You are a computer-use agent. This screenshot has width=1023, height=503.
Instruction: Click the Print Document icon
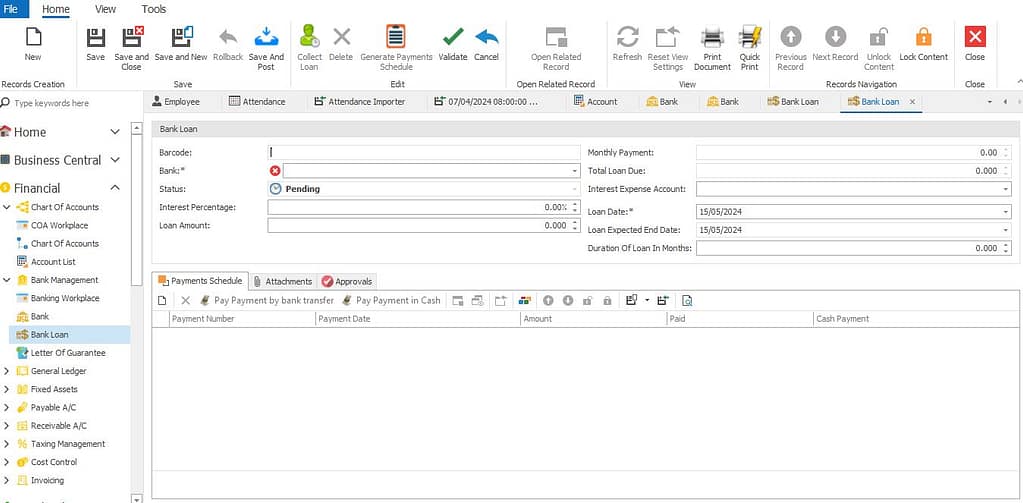[x=712, y=37]
